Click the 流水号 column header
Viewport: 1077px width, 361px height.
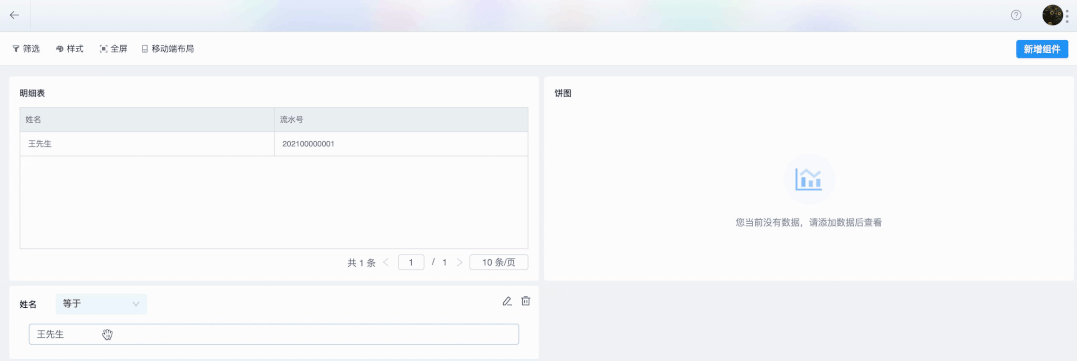[401, 119]
